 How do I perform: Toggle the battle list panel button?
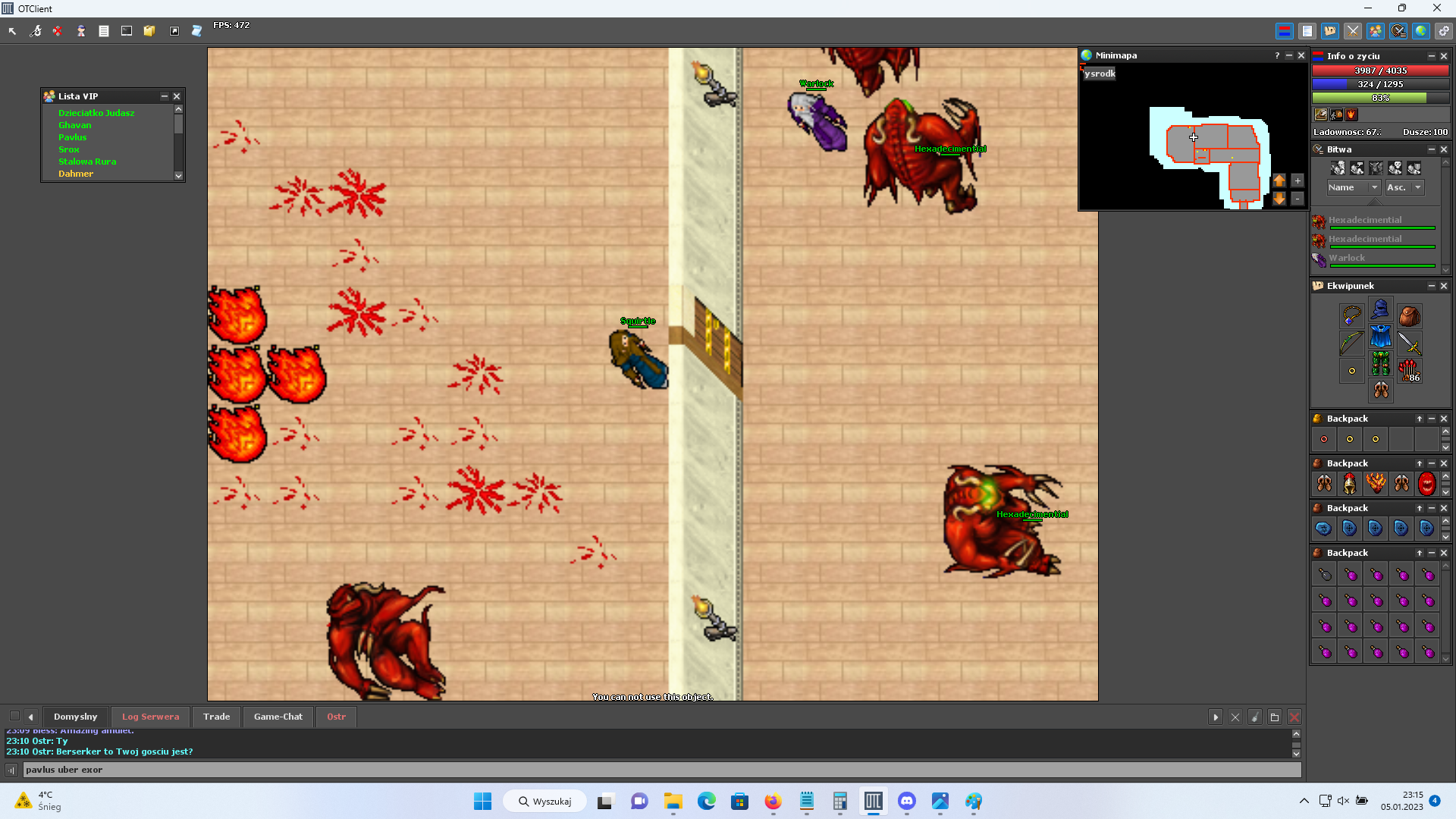coord(1398,31)
